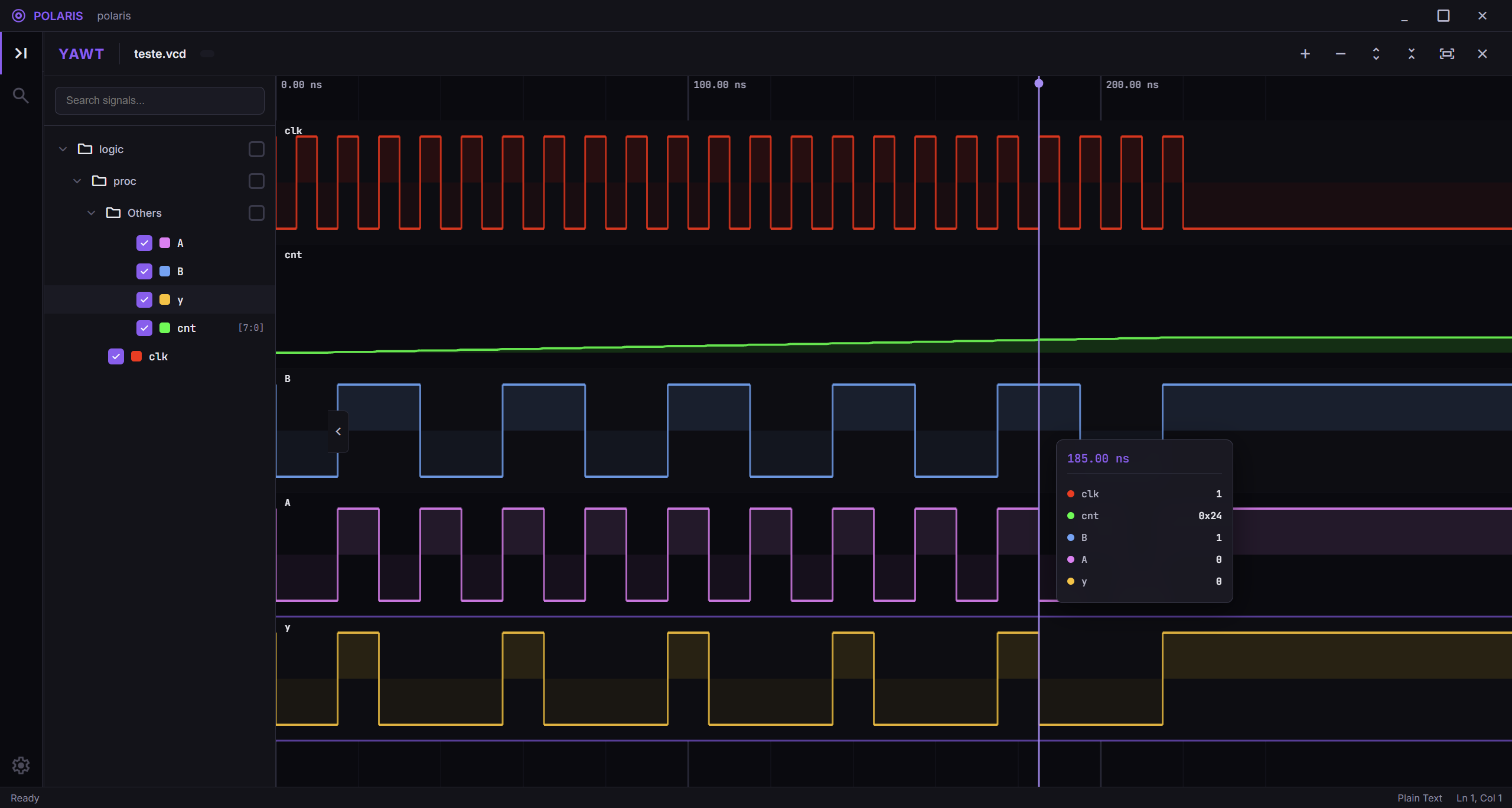Screen dimensions: 1512x808
Task: Toggle the proc folder checkbox
Action: [x=256, y=181]
